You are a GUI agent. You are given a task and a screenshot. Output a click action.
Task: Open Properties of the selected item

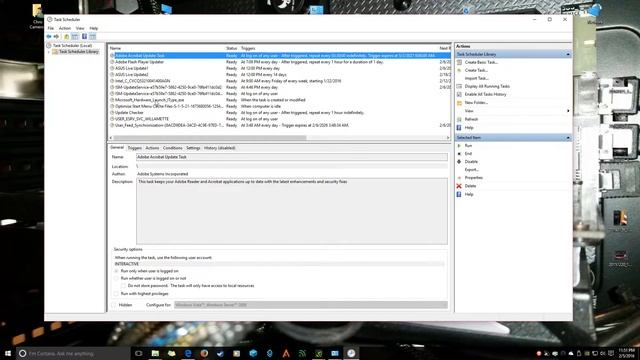click(473, 178)
